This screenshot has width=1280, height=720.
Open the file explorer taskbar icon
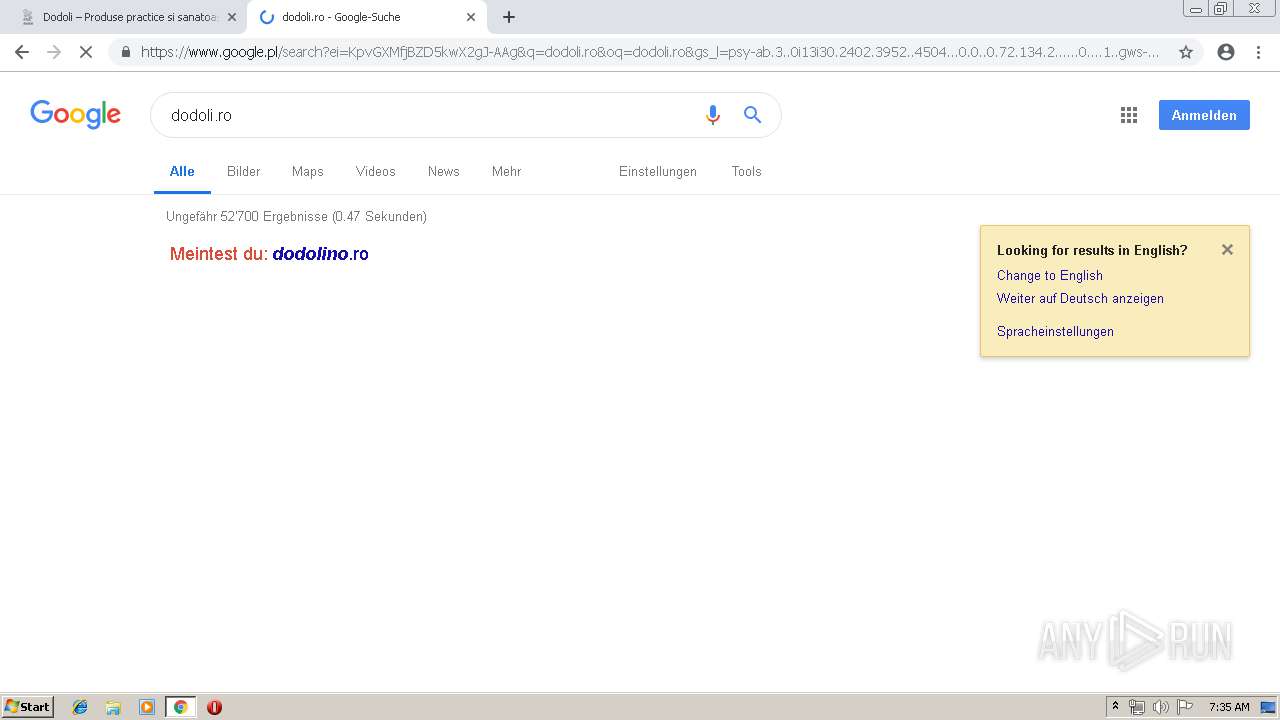(x=113, y=707)
